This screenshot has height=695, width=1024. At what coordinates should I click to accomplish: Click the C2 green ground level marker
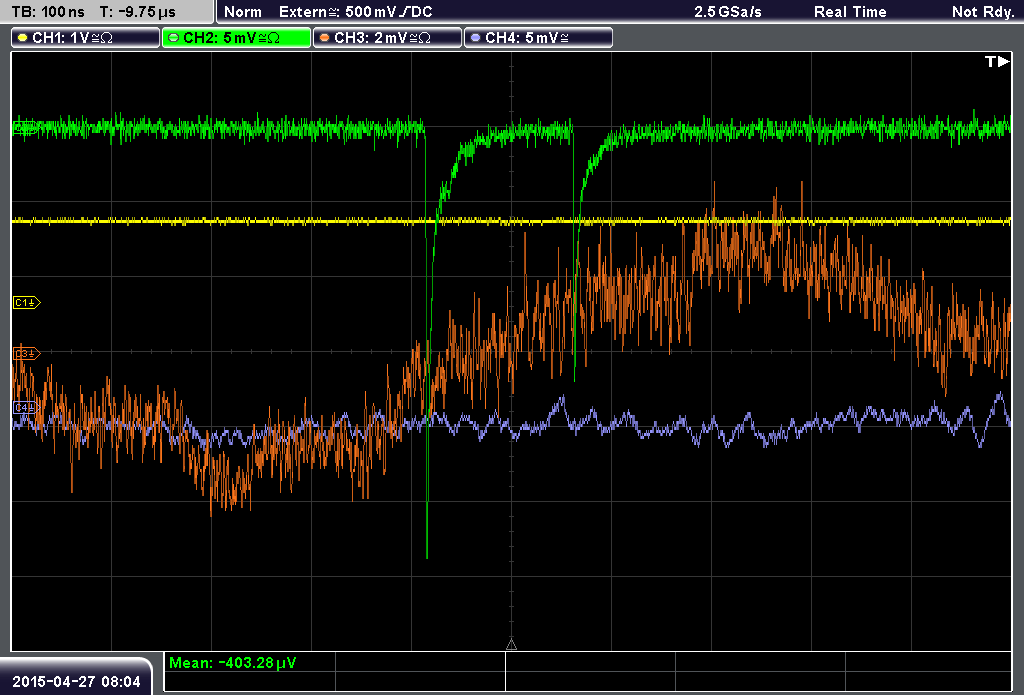click(26, 127)
